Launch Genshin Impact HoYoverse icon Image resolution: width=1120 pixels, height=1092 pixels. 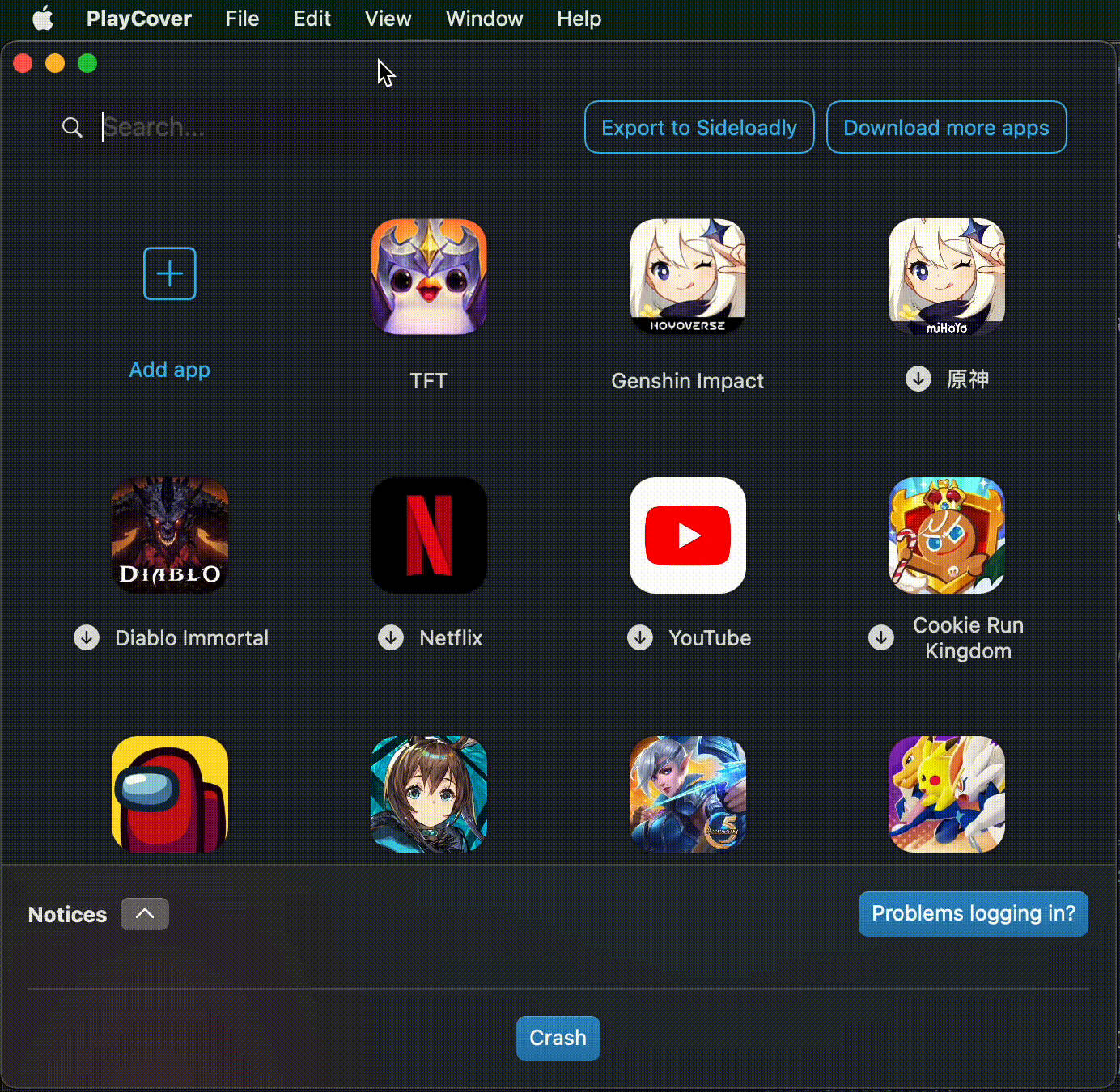pos(688,277)
